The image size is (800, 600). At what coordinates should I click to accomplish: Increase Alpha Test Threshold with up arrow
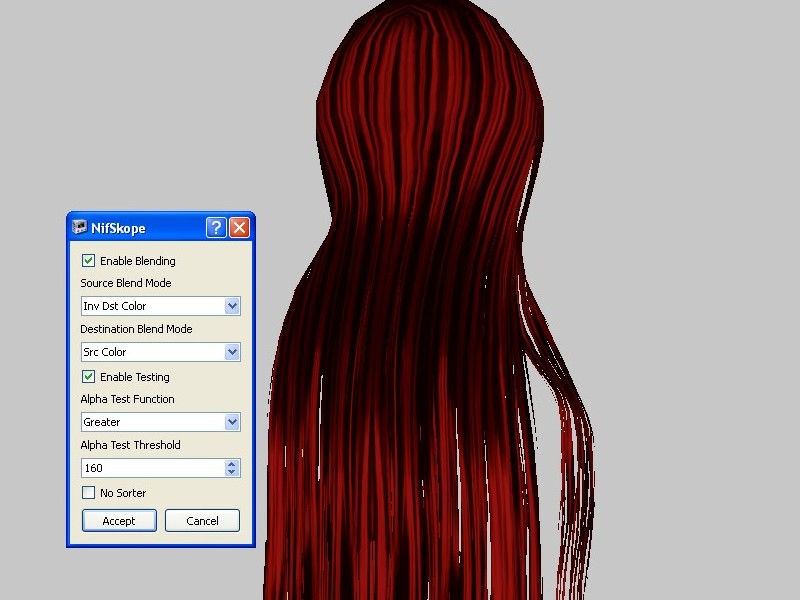[x=232, y=464]
